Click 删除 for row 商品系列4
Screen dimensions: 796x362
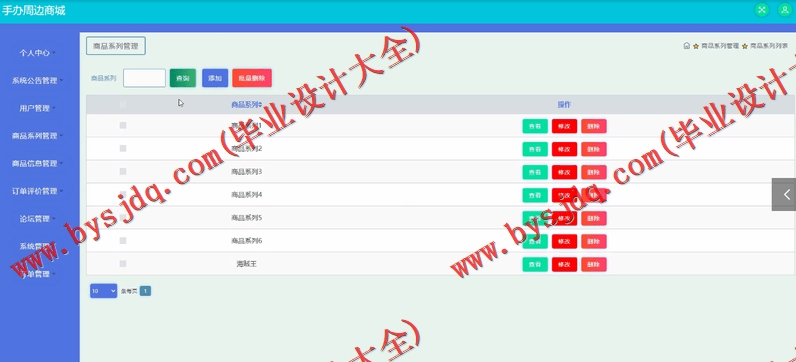coord(594,195)
